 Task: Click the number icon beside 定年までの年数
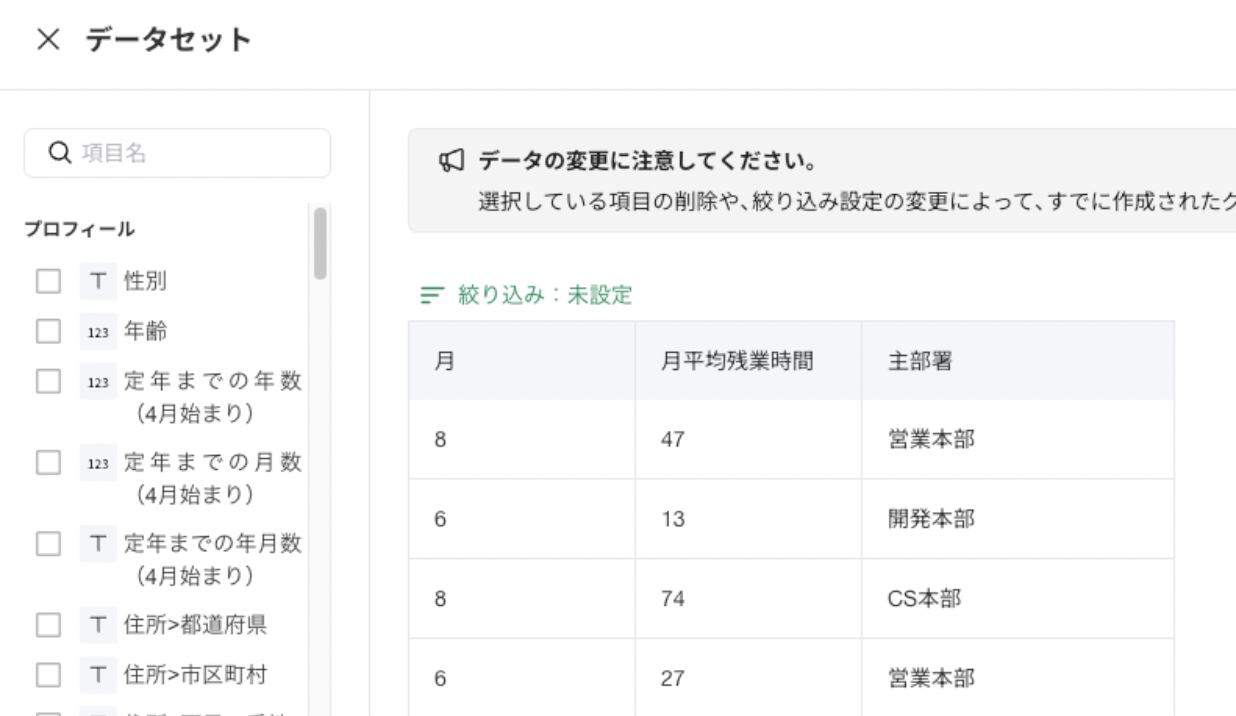98,381
